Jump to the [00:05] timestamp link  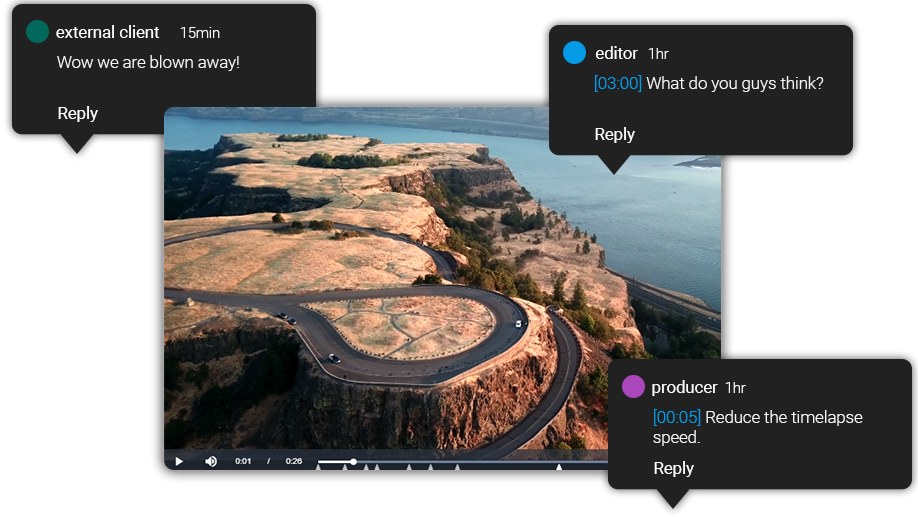click(677, 417)
